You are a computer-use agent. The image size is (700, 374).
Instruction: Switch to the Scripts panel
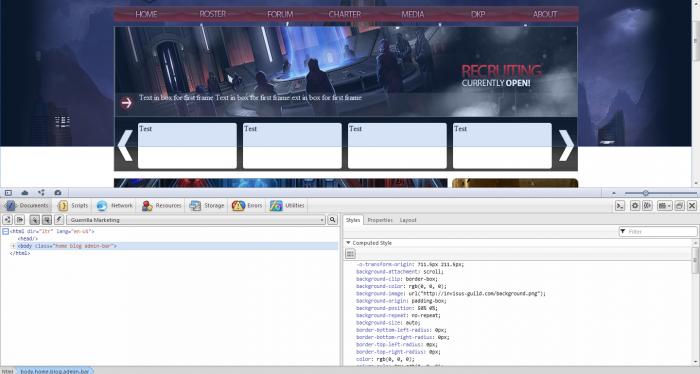pyautogui.click(x=73, y=206)
